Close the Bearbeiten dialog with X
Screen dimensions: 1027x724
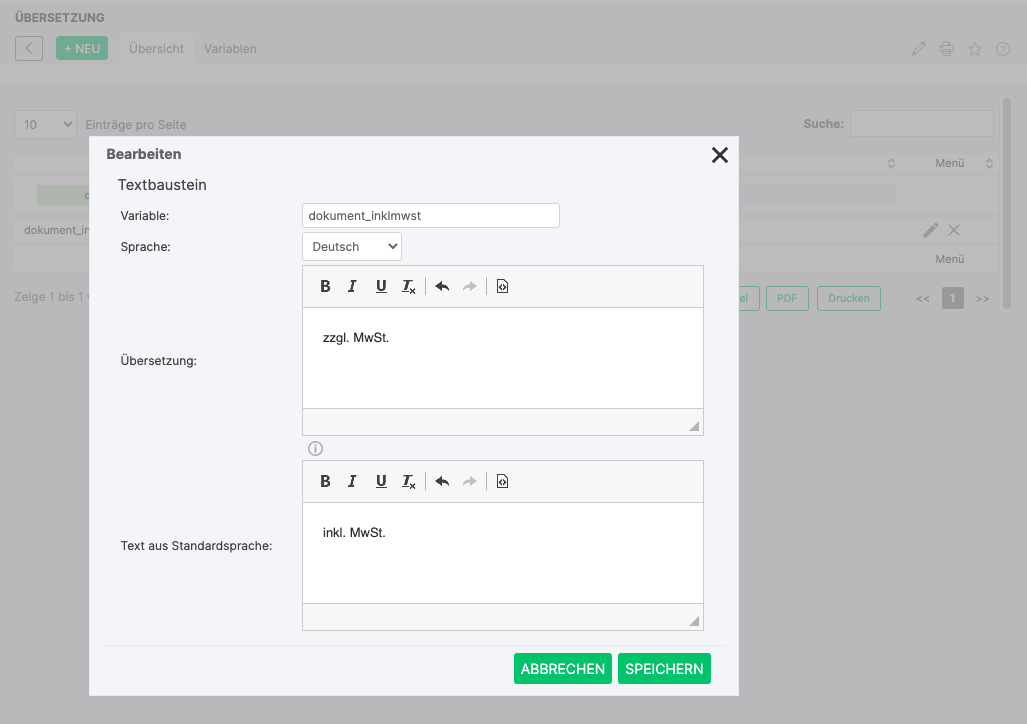coord(719,155)
